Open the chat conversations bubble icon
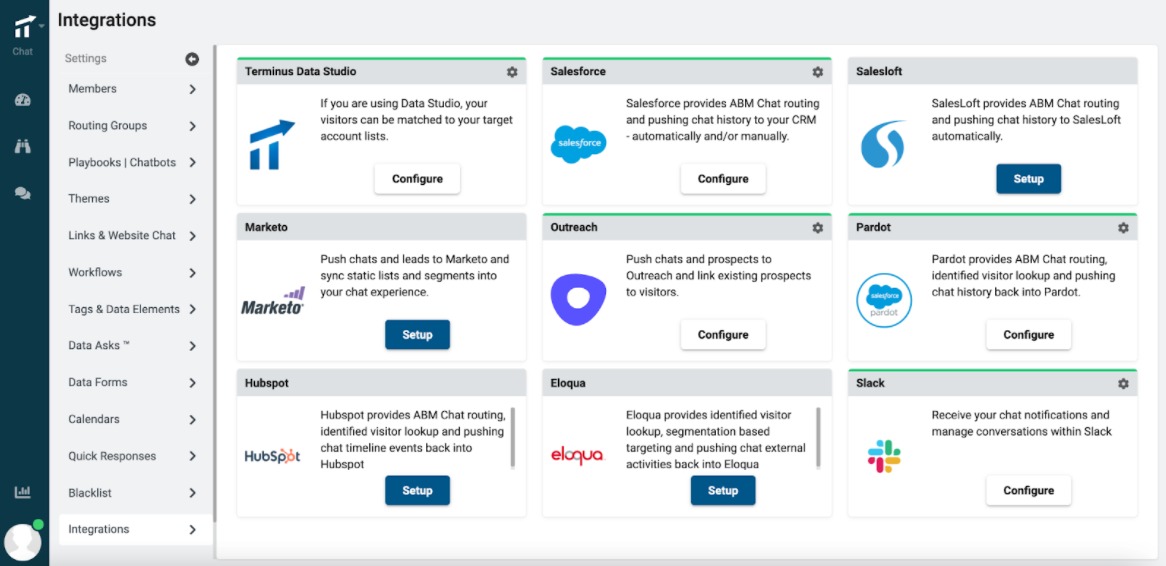 pos(23,193)
